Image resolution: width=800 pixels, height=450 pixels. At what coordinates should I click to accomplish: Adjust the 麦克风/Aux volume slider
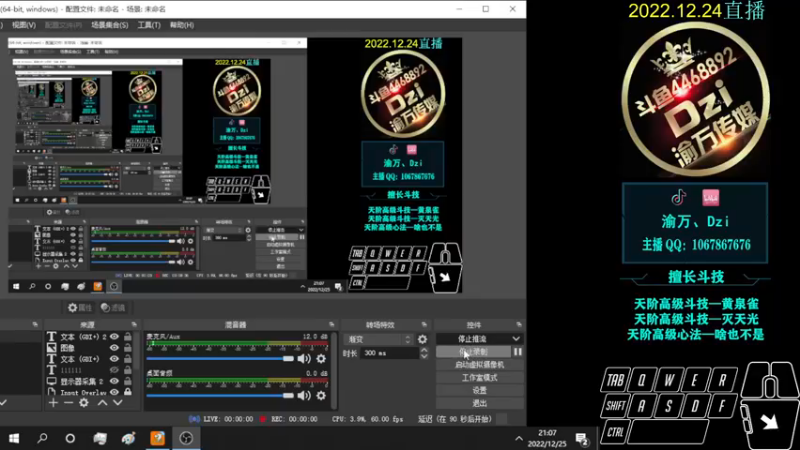tap(220, 359)
